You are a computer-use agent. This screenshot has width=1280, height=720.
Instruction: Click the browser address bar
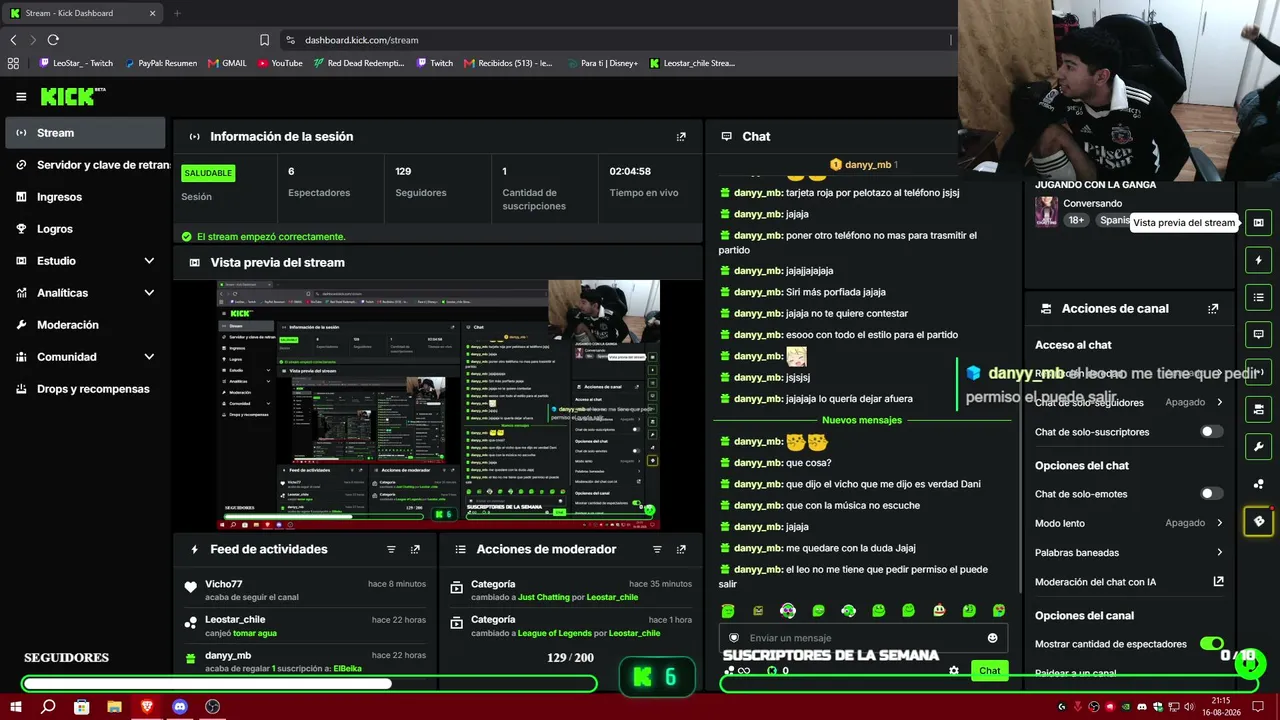point(615,40)
